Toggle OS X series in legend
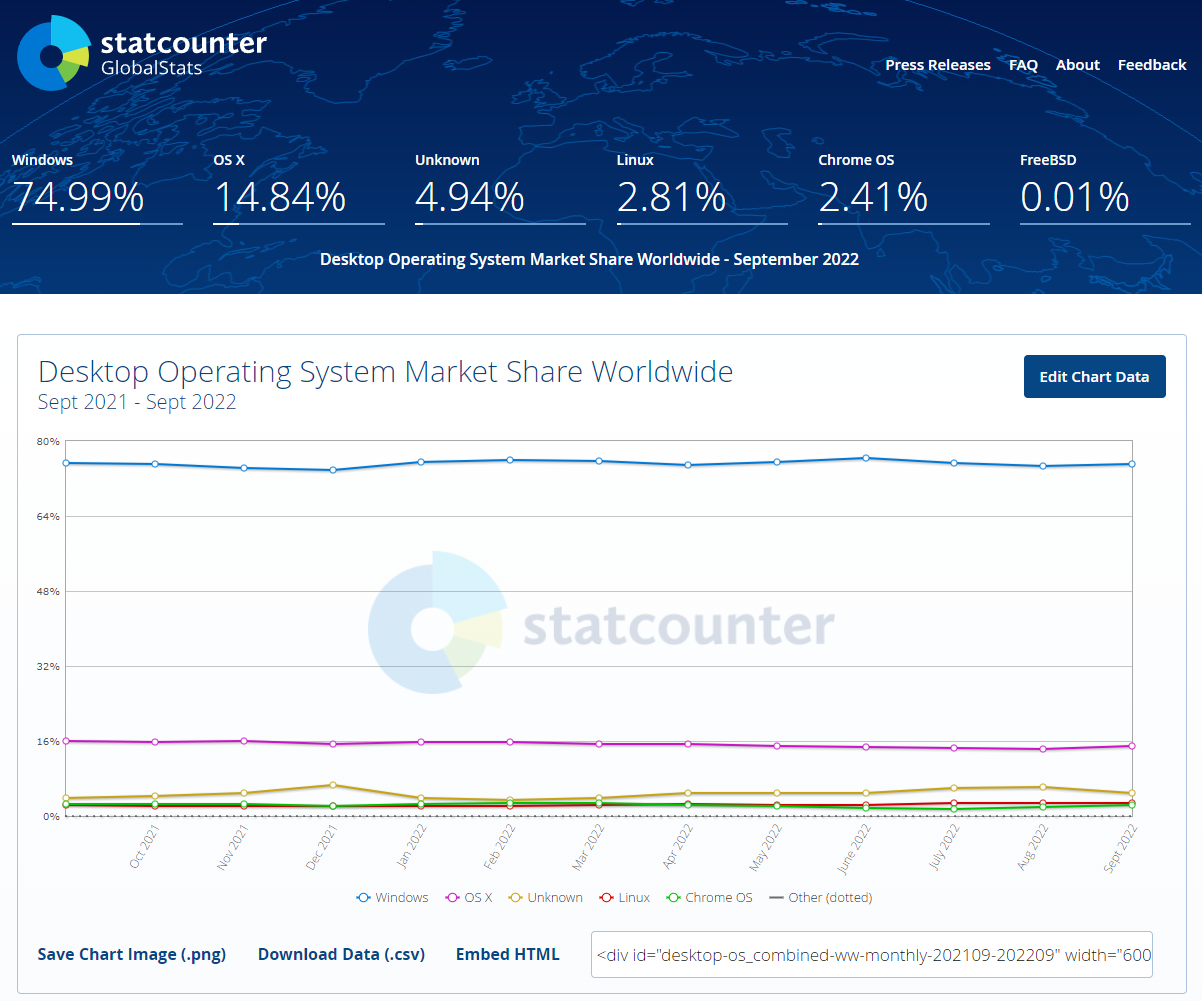1202x1001 pixels. point(469,897)
